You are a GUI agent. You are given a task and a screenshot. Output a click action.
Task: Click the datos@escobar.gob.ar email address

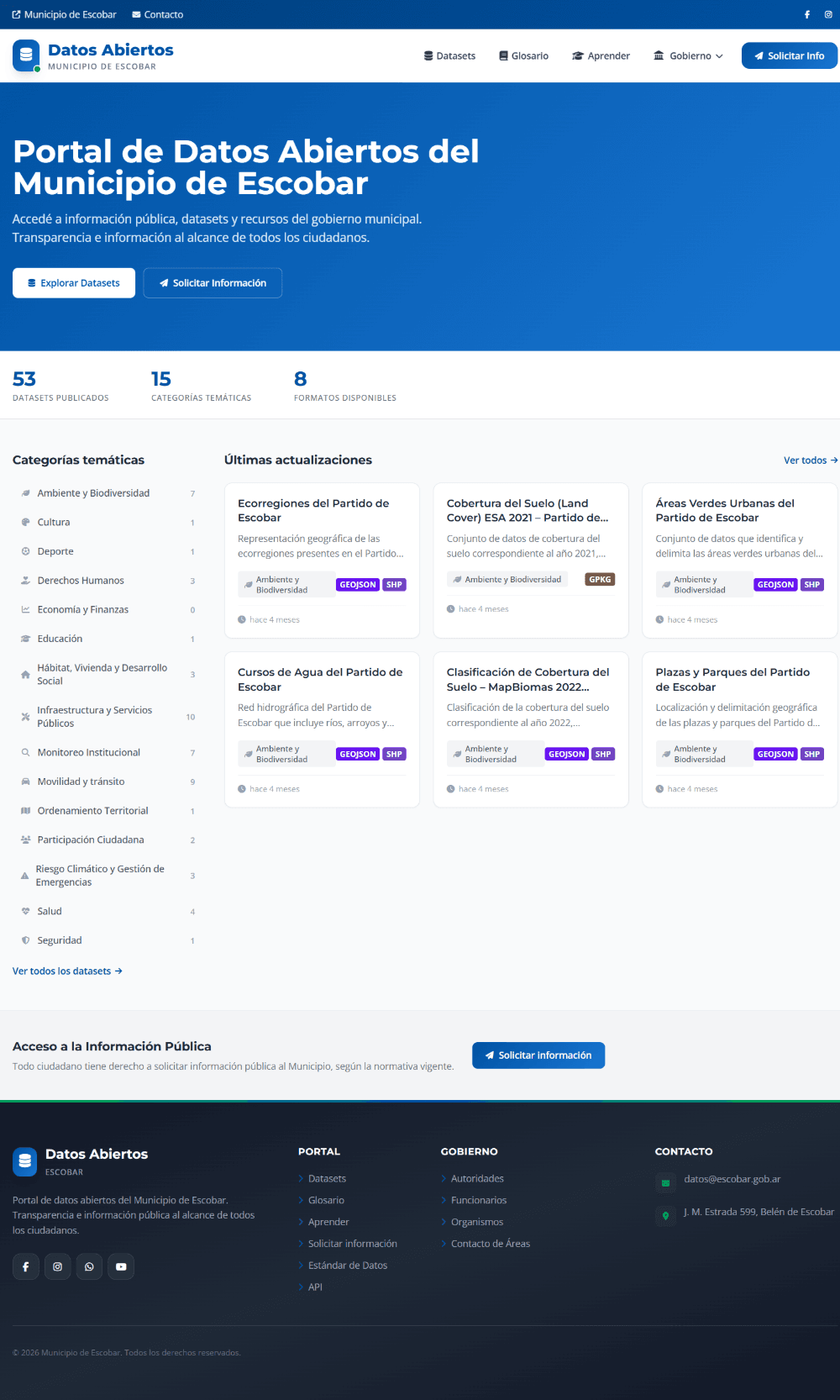click(732, 1179)
